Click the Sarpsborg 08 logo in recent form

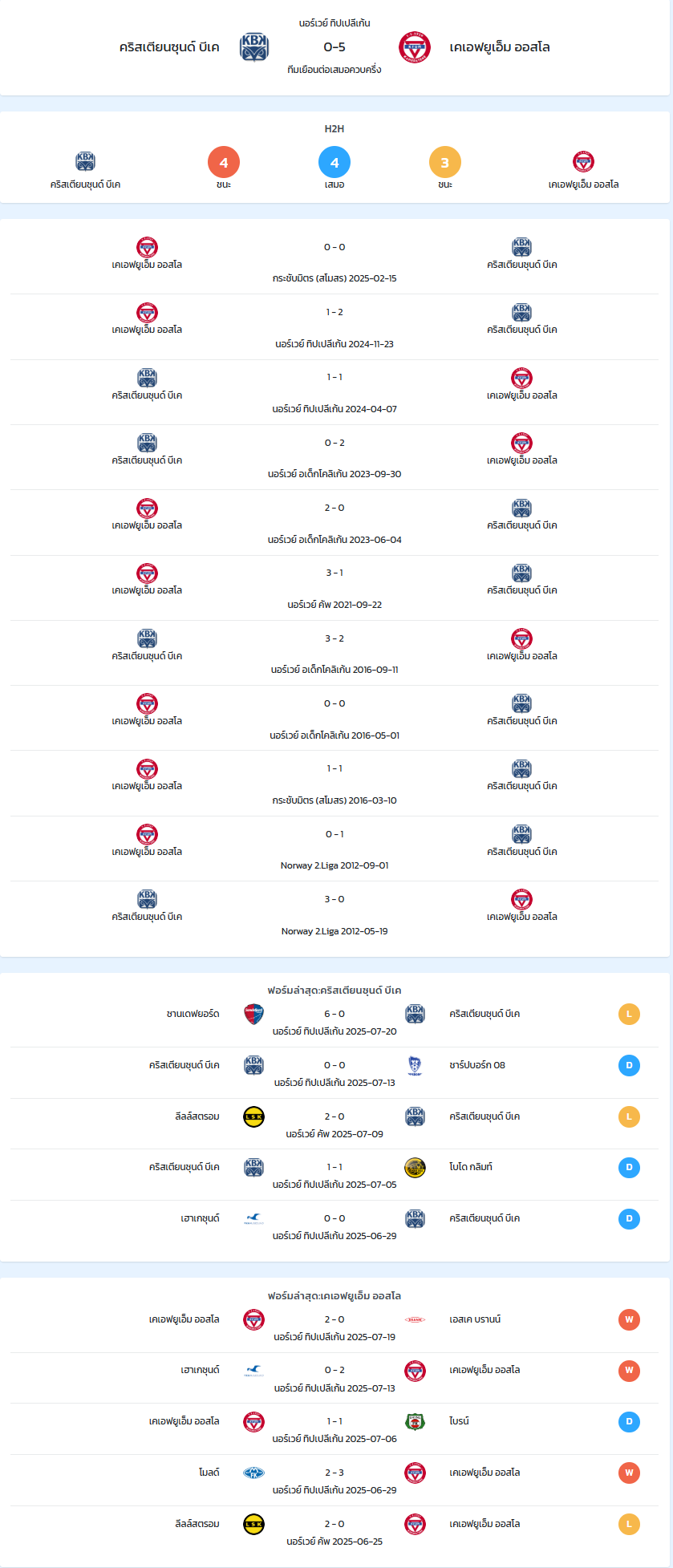tap(415, 1065)
